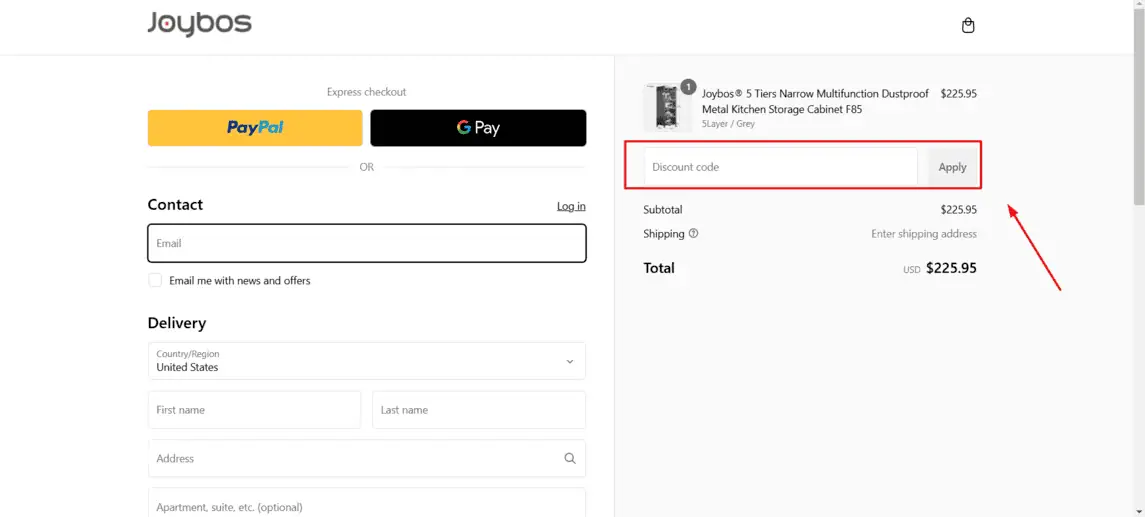Click the 5Layer / Grey variant text

[x=728, y=124]
